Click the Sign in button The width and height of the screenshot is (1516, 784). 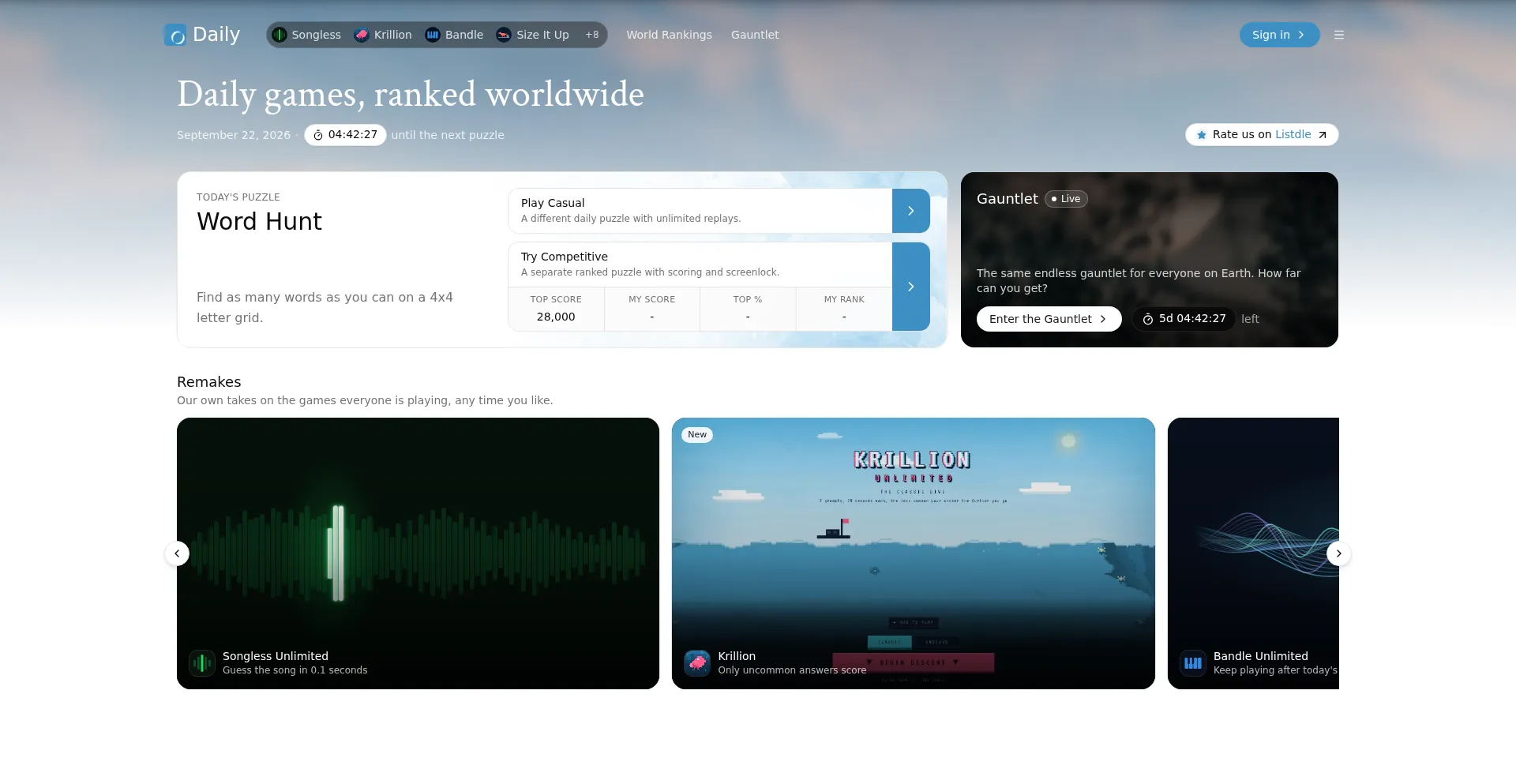coord(1279,35)
